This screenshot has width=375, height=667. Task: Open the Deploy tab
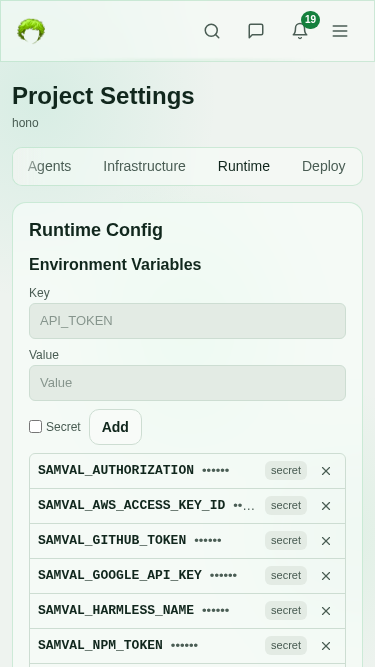324,166
